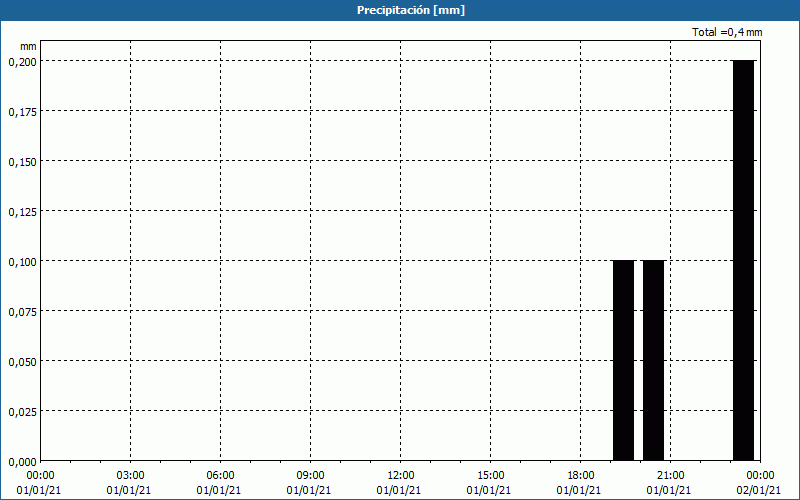Click the 0,150 y-axis value
800x500 pixels.
point(22,162)
